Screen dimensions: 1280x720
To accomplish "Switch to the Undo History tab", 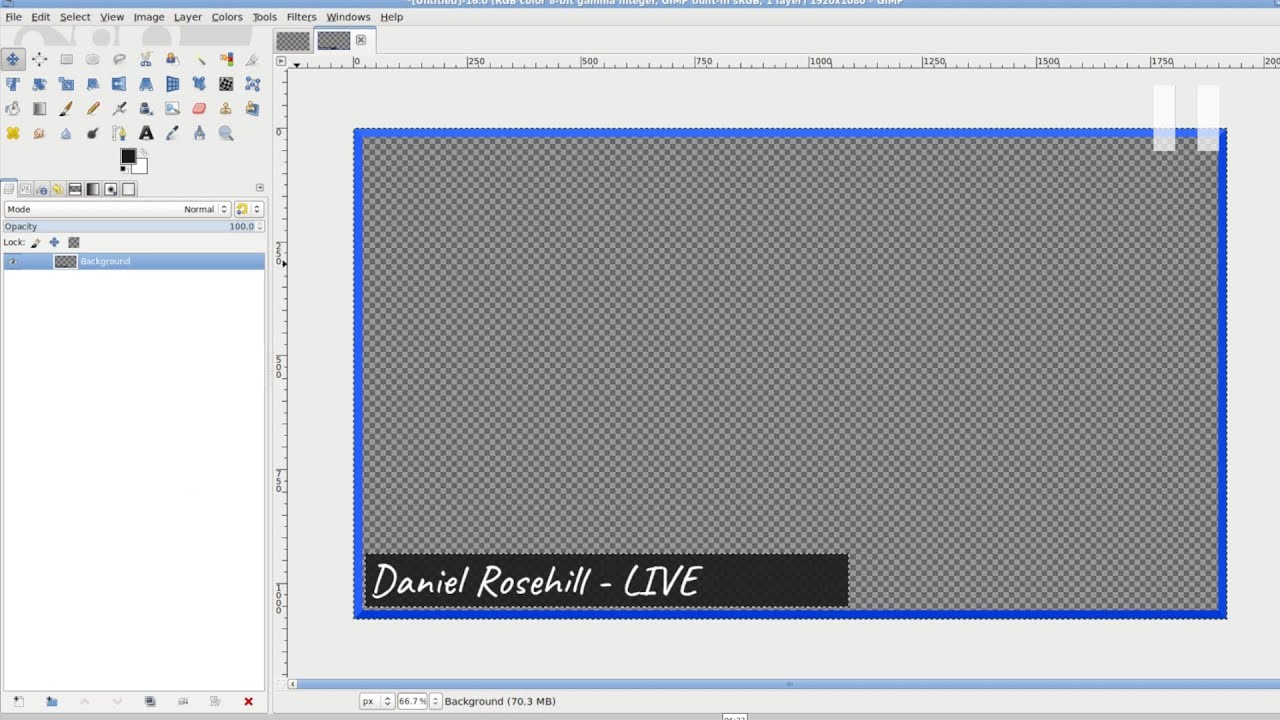I will pyautogui.click(x=58, y=189).
